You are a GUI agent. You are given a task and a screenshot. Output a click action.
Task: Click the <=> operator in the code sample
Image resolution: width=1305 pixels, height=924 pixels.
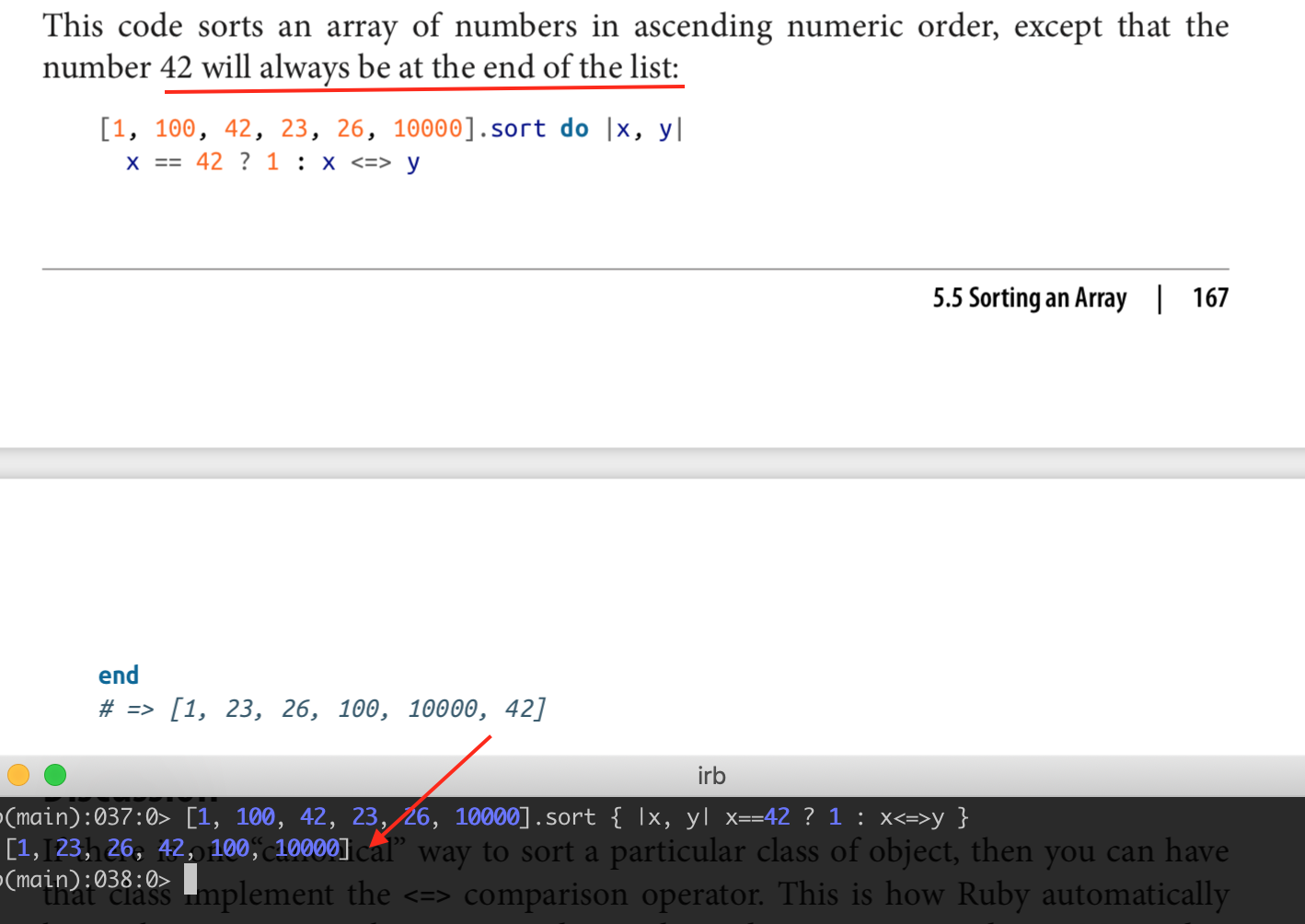point(371,163)
